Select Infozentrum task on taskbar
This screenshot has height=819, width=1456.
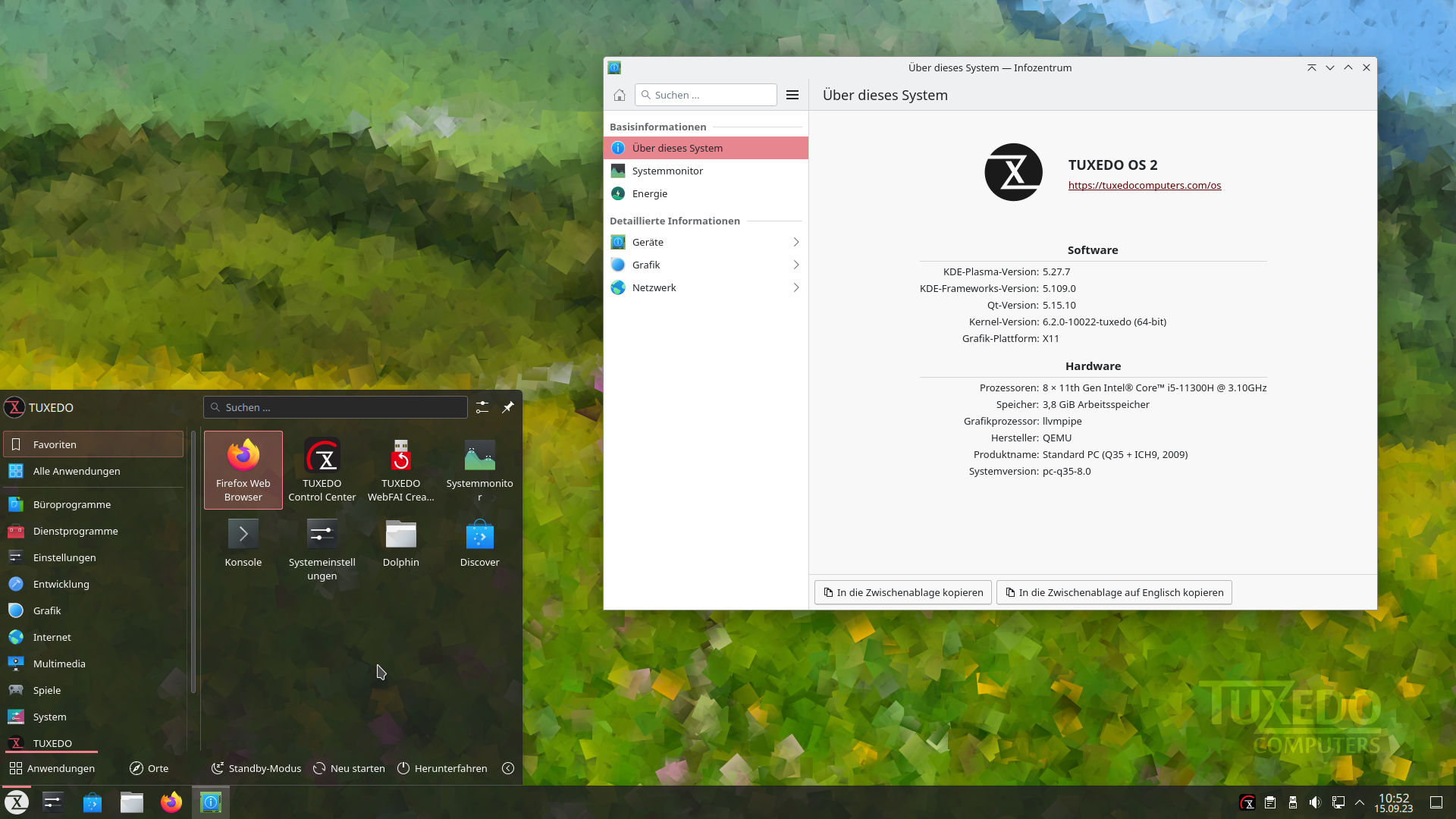[x=211, y=802]
